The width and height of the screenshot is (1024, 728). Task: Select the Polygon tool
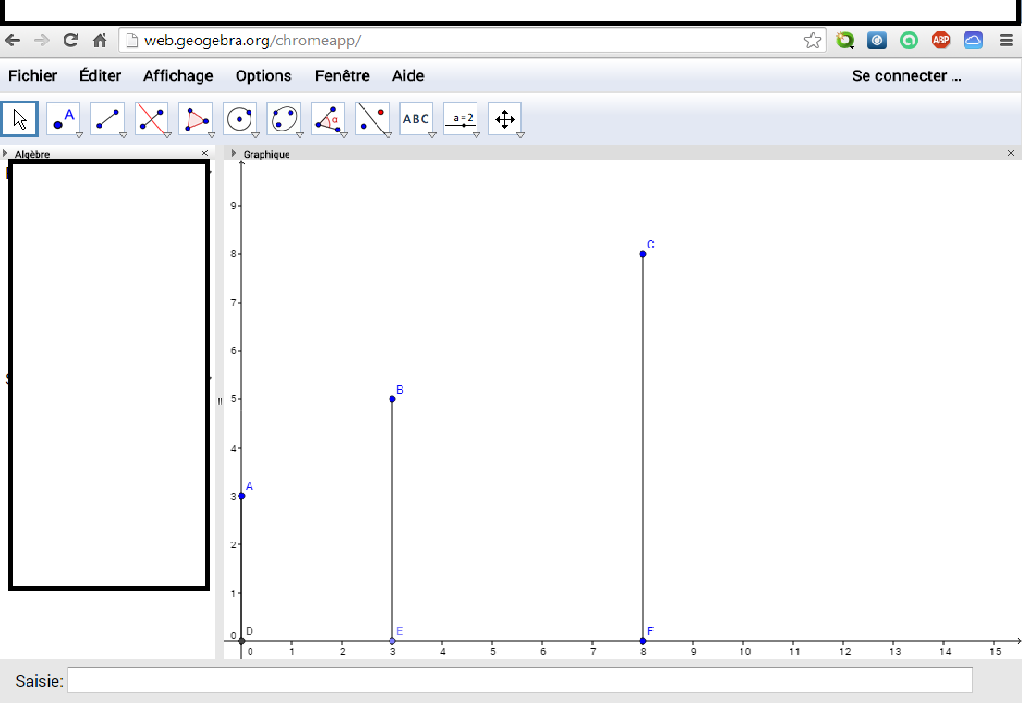195,119
